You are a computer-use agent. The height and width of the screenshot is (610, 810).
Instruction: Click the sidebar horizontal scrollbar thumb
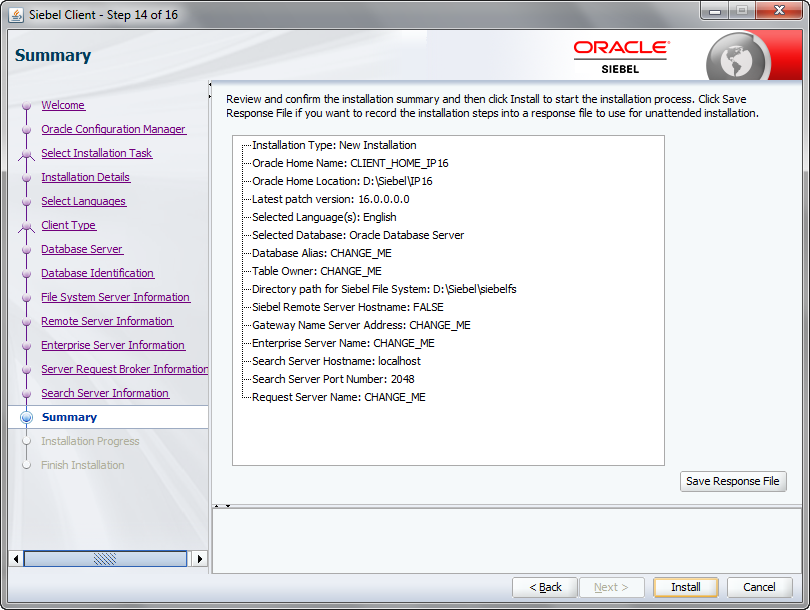pos(105,558)
